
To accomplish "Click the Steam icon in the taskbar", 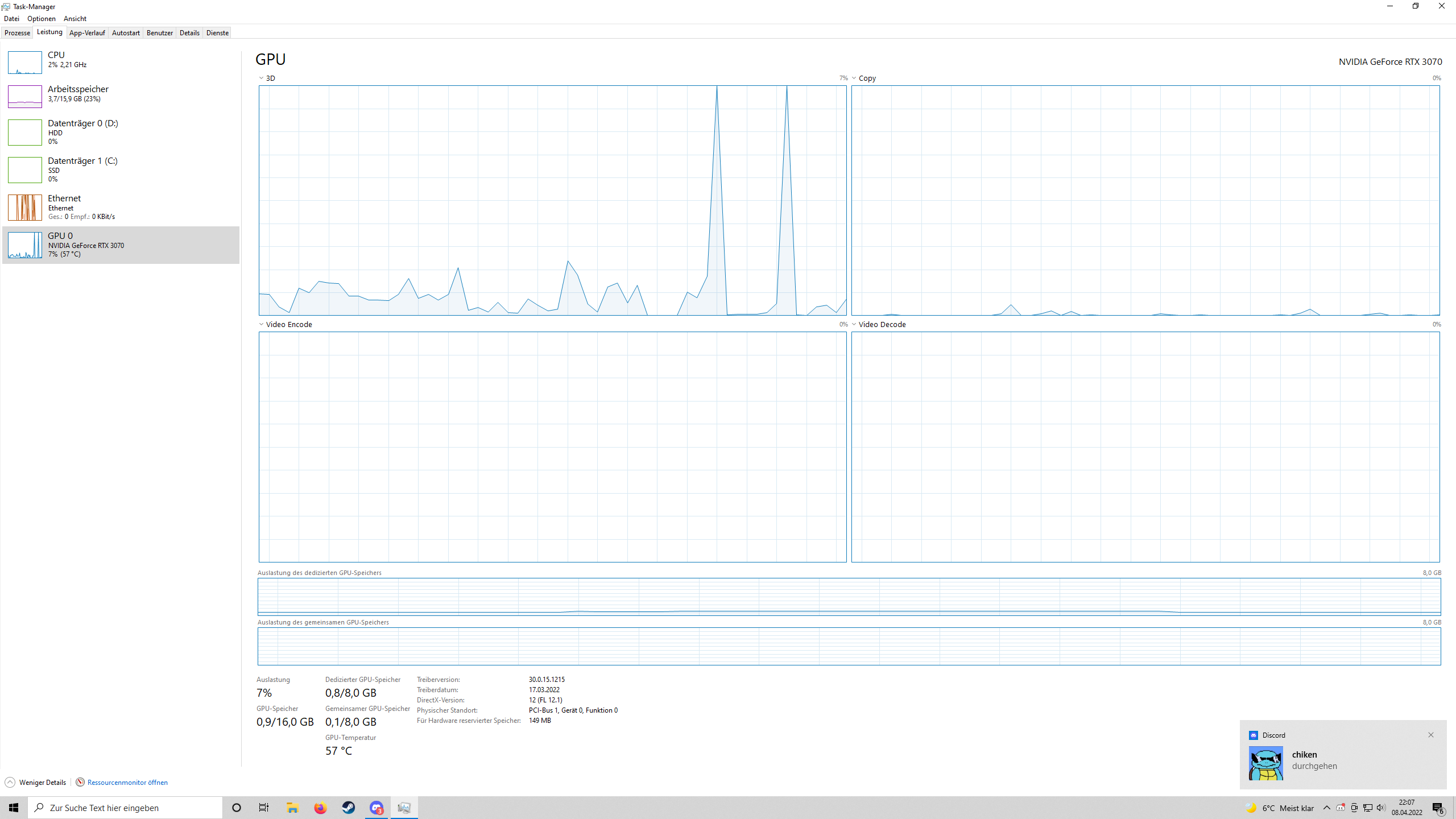I will click(348, 808).
